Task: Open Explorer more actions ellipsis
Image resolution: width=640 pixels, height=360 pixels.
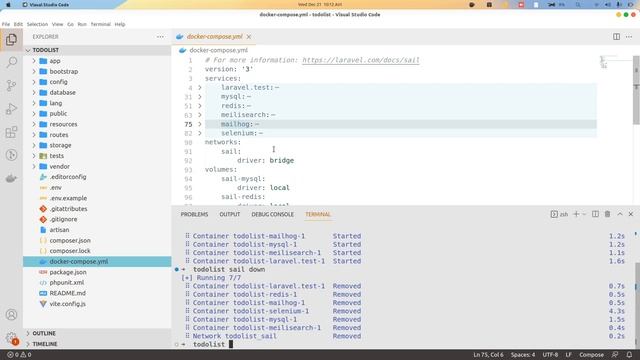Action: 160,37
